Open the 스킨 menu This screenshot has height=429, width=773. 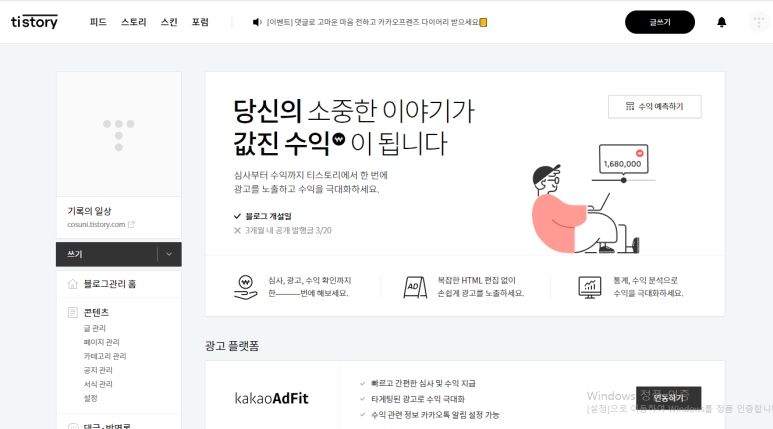(x=169, y=22)
